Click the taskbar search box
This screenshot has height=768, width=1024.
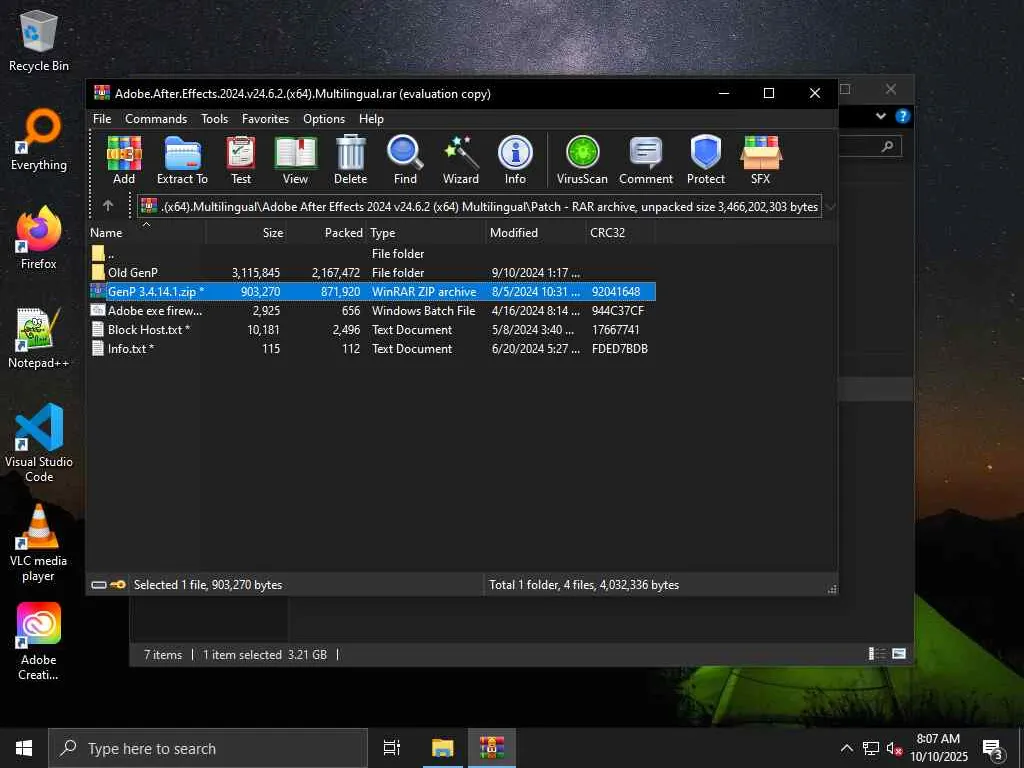[x=208, y=748]
